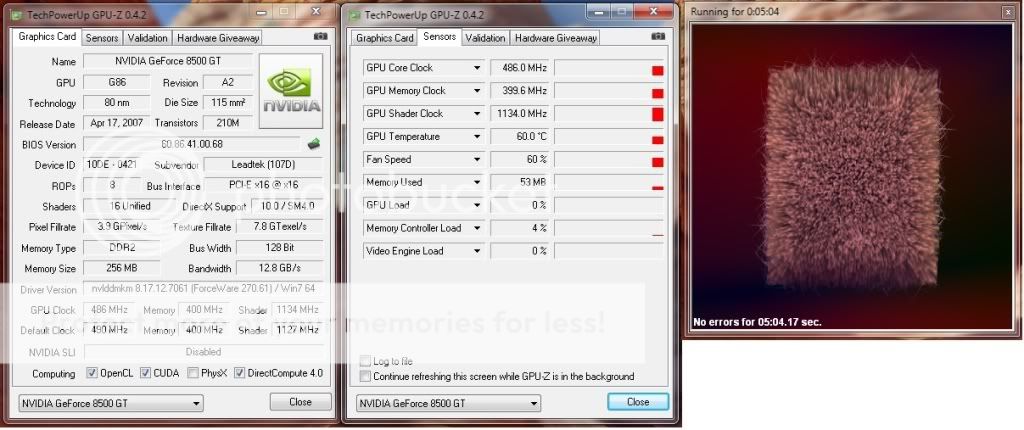Click the Driver Version field
This screenshot has width=1024, height=430.
(x=203, y=289)
